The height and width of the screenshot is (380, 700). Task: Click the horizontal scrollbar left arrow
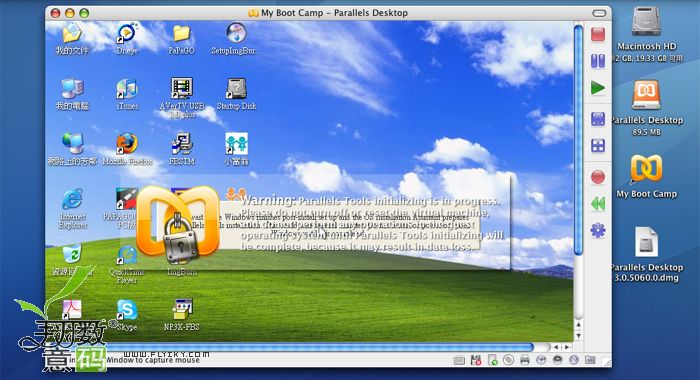pyautogui.click(x=556, y=347)
